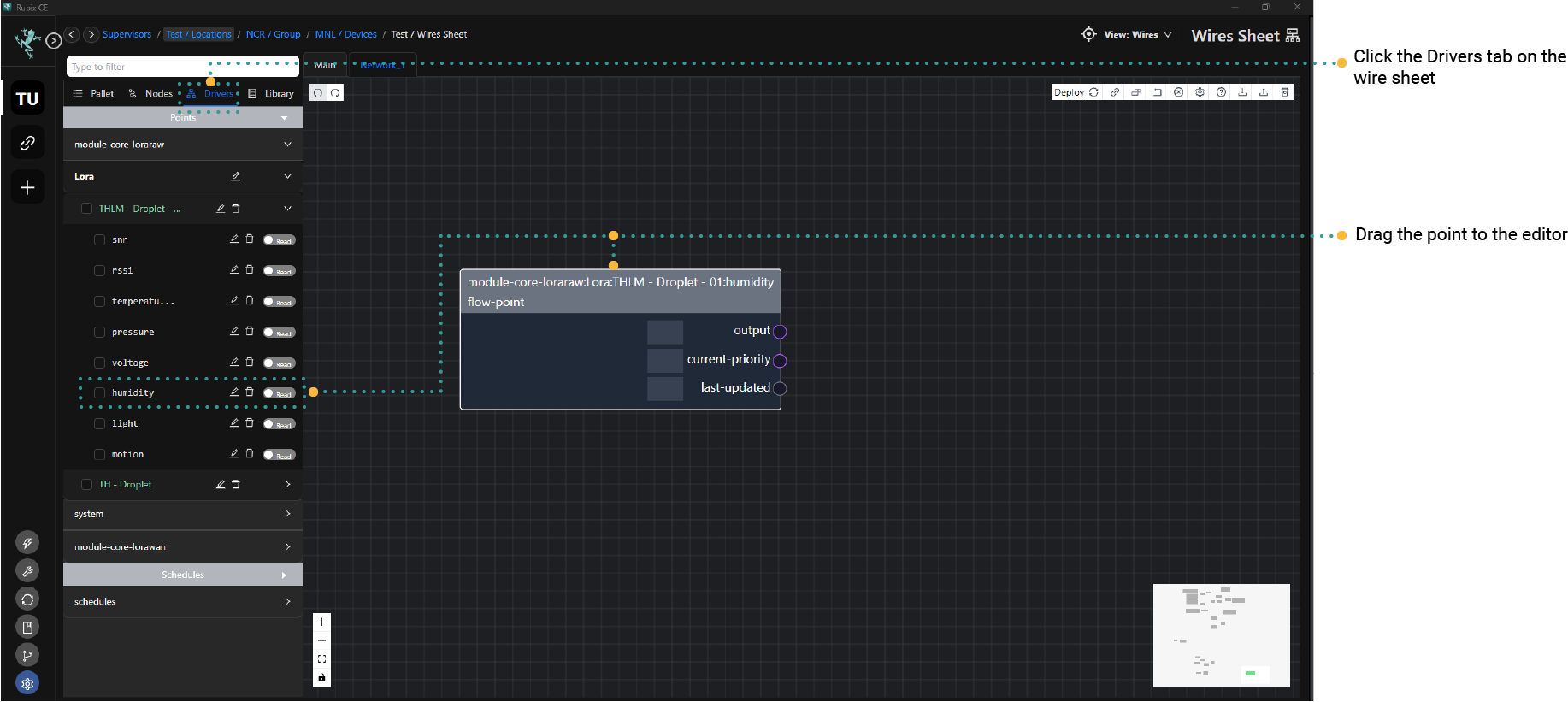Expand the module-core-lorawan section
This screenshot has height=702, width=1568.
(x=287, y=546)
